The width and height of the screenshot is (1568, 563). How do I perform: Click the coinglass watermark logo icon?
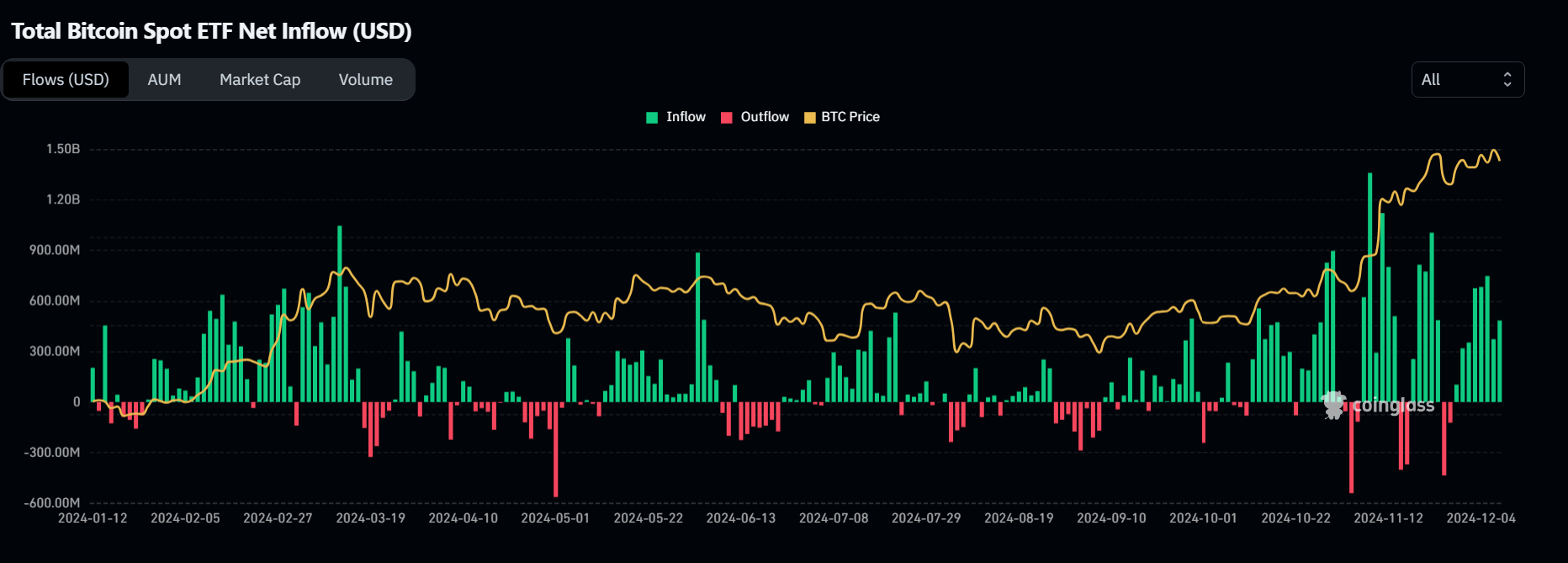click(x=1334, y=405)
